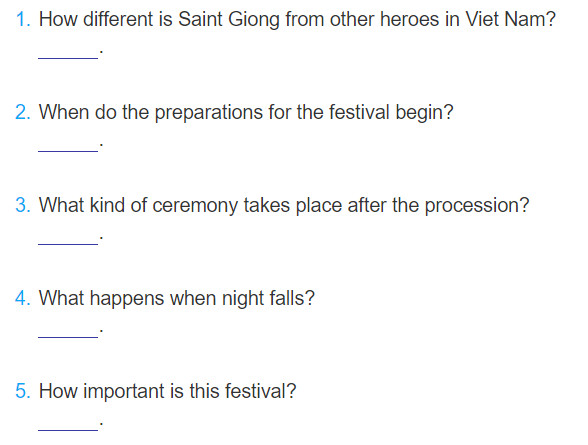
Task: Click the 'What happens when night falls?' text
Action: (177, 299)
